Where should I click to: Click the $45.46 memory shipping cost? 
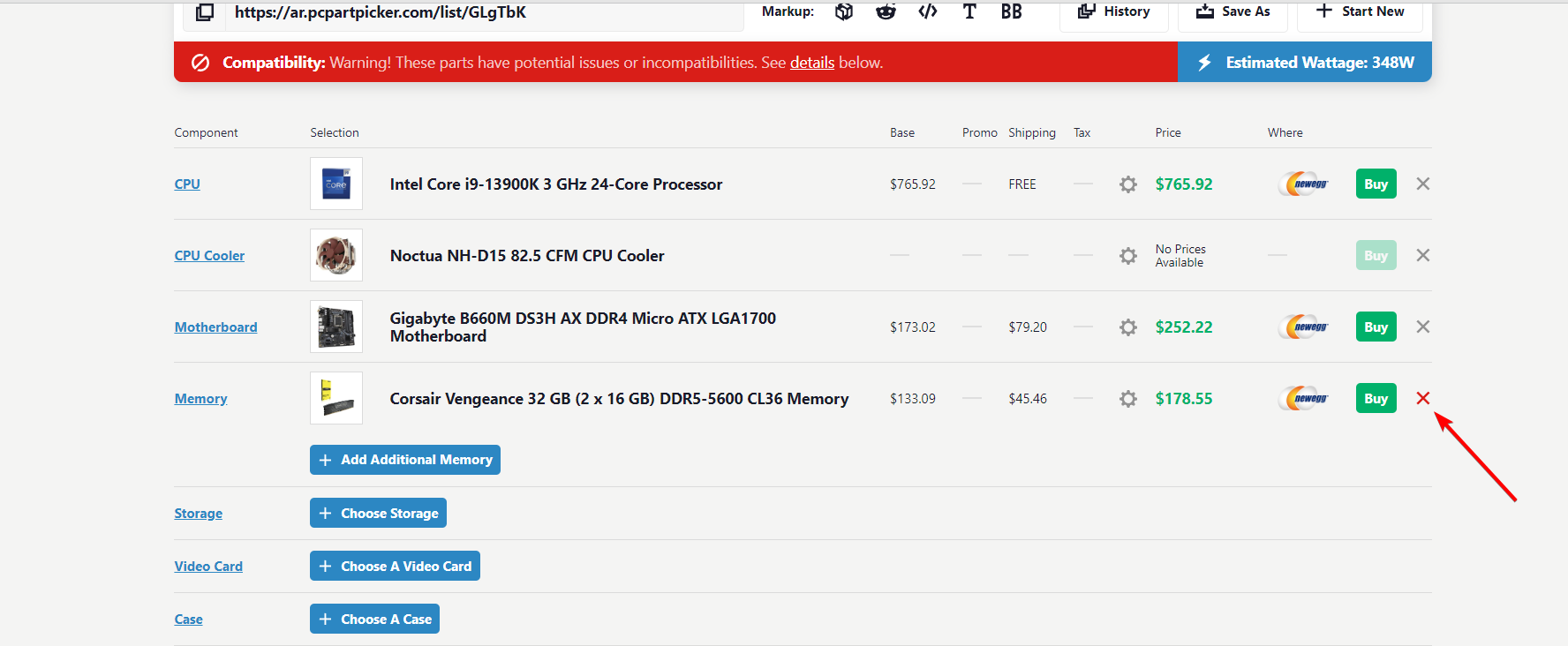coord(1028,398)
